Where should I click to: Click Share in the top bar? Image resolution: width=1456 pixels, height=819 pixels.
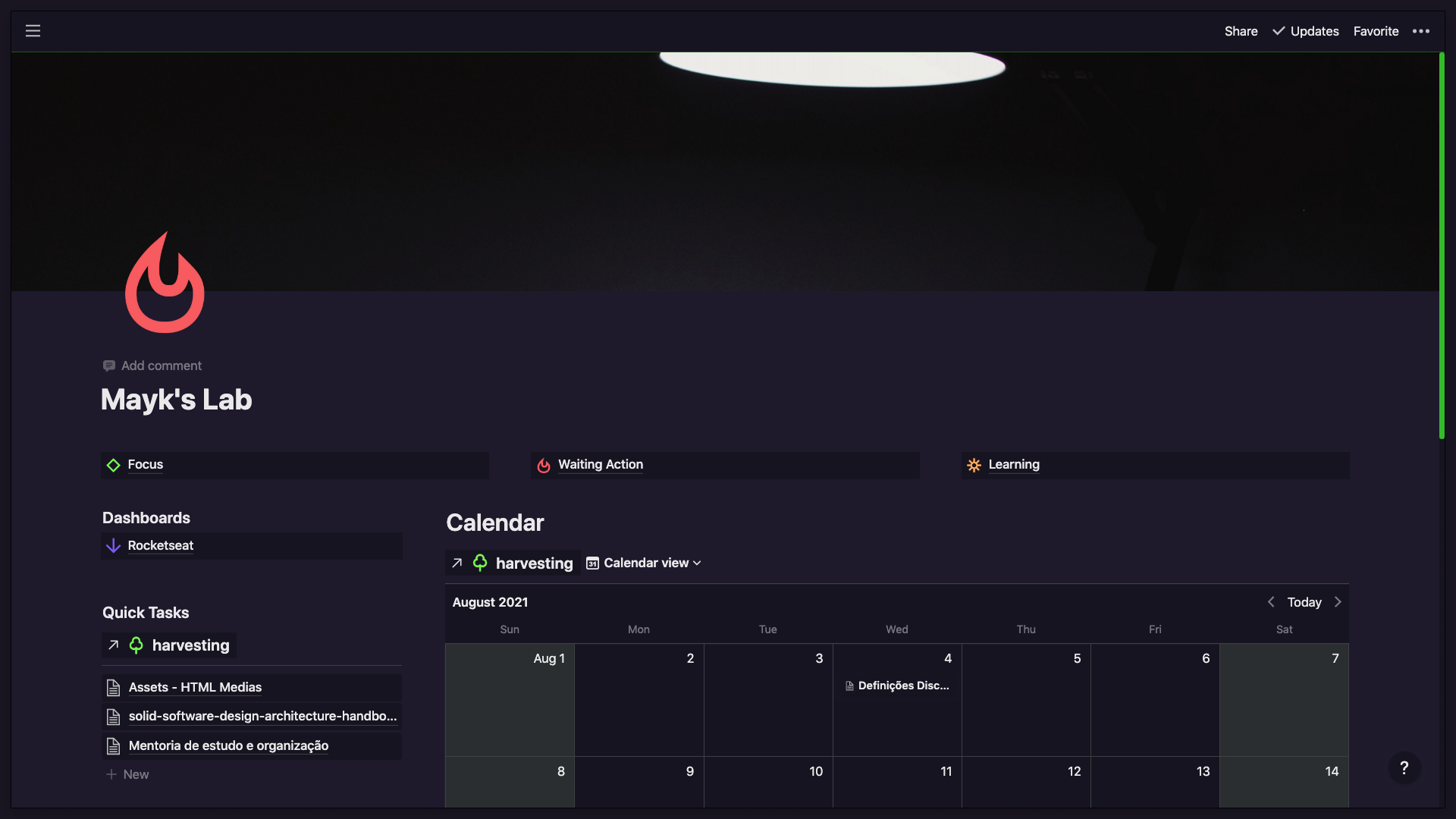tap(1241, 31)
